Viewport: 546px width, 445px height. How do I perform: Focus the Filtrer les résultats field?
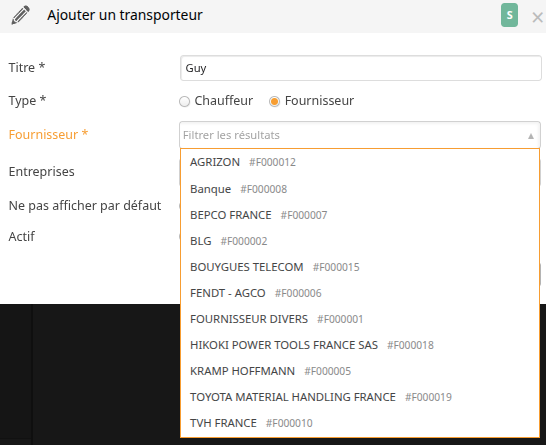click(x=352, y=135)
